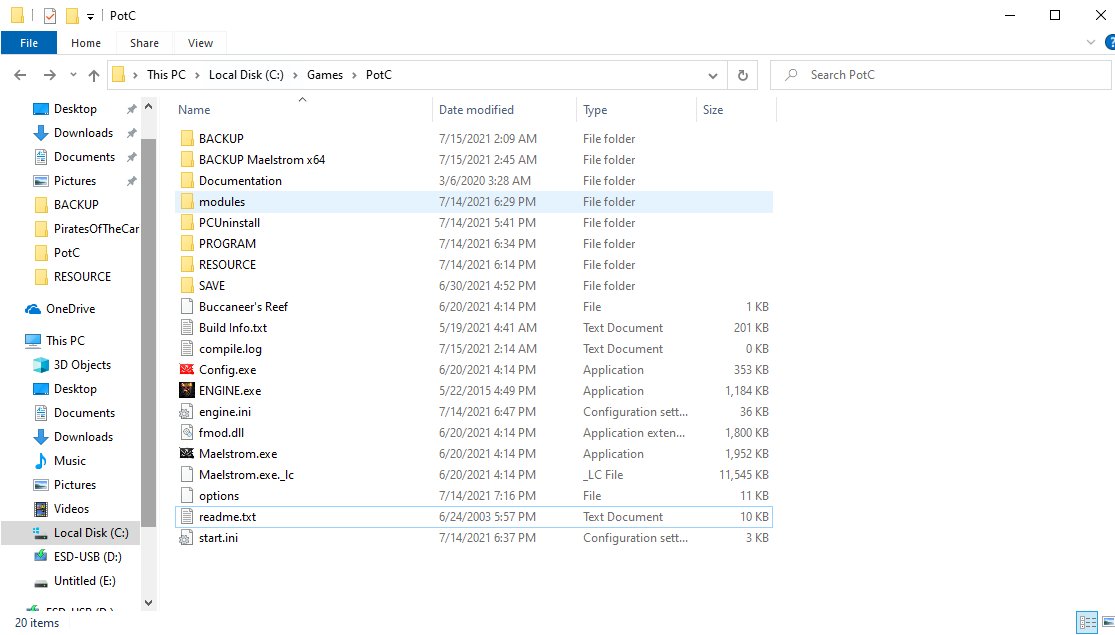Screen dimensions: 1115x635
Task: Refresh the PotC folder view
Action: (x=743, y=75)
